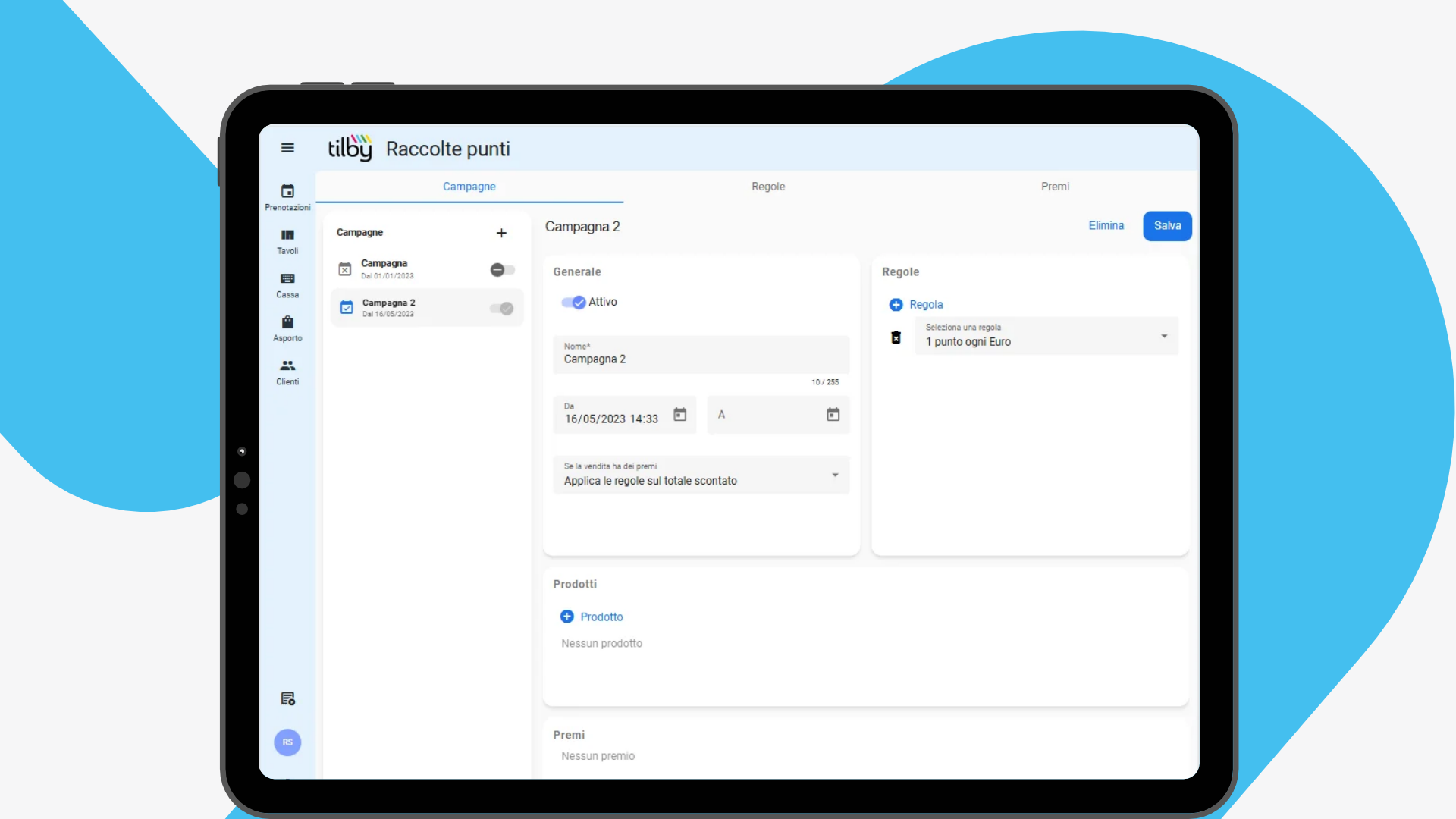Switch to the Regole tab

click(768, 187)
